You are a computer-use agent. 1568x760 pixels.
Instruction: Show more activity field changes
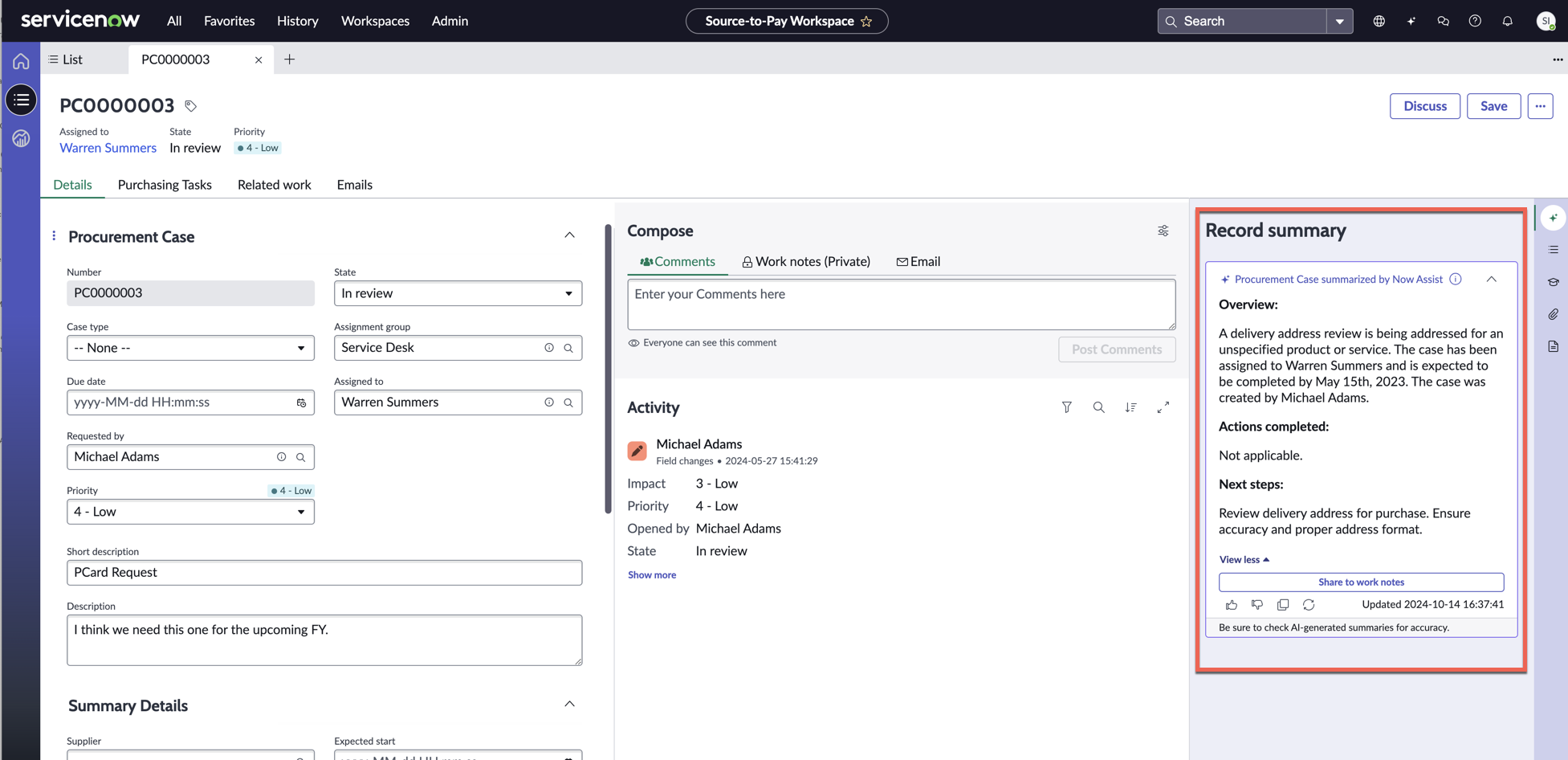coord(651,575)
